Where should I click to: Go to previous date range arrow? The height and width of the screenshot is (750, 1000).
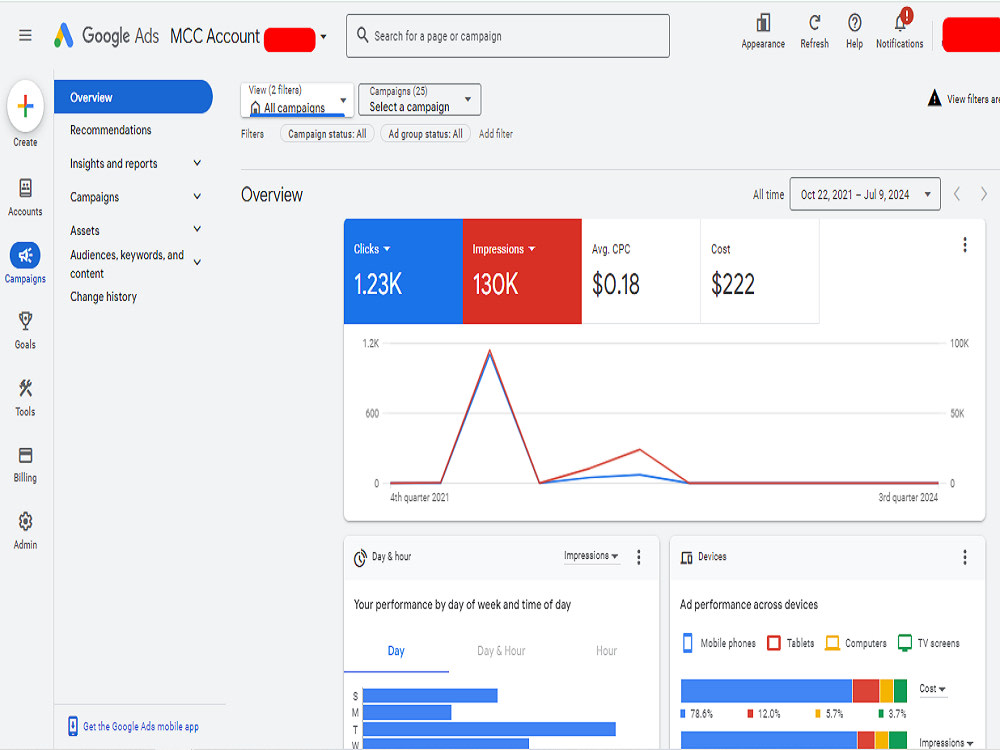957,194
